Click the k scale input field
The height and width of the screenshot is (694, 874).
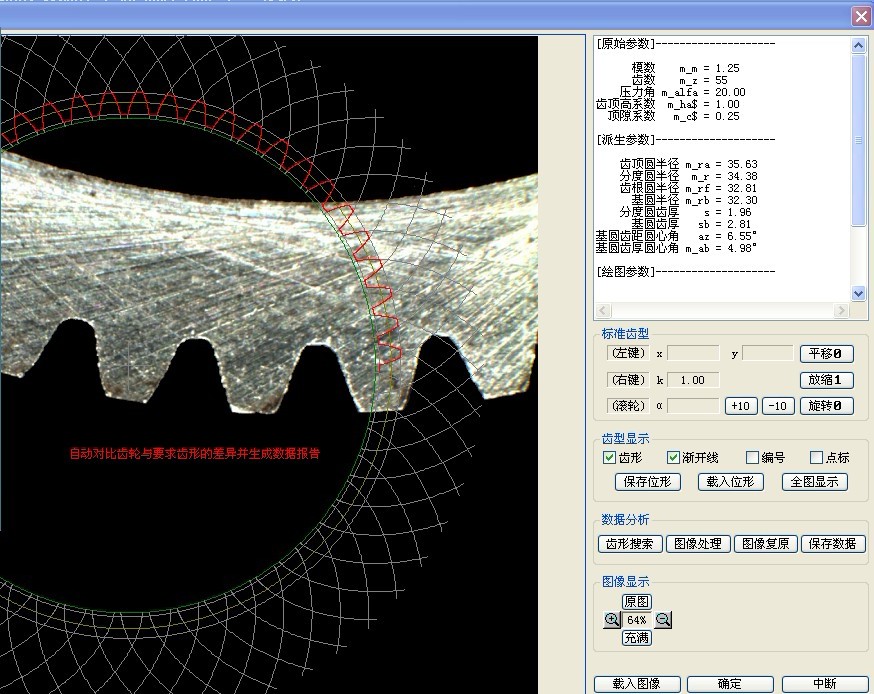[693, 380]
